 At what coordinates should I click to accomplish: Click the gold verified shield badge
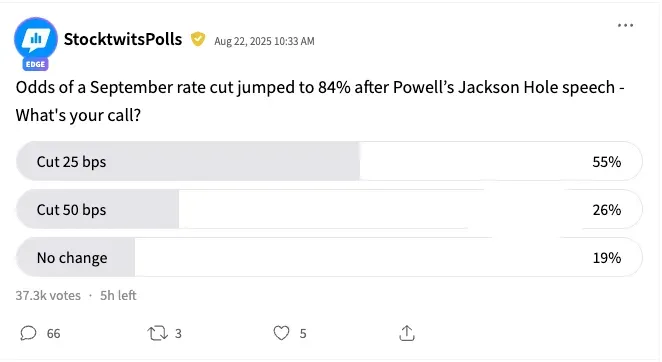coord(198,39)
